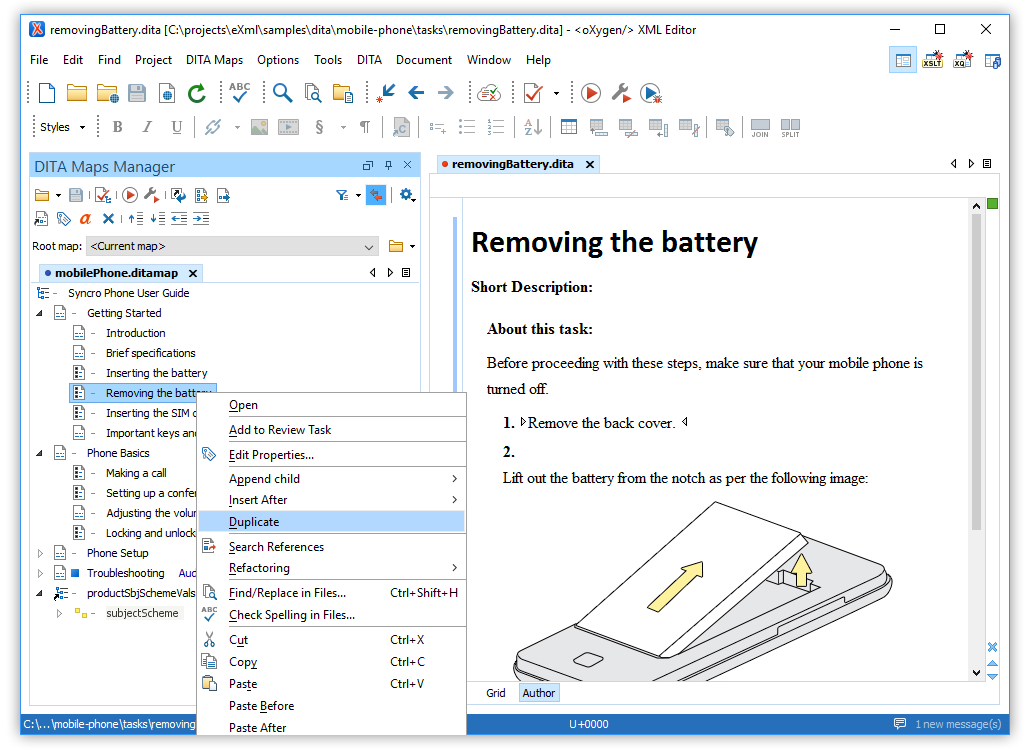Expand the Troubleshooting node

40,573
